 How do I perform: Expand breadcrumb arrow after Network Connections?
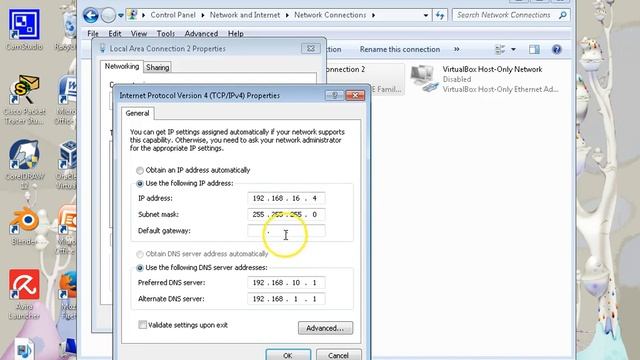tap(373, 15)
